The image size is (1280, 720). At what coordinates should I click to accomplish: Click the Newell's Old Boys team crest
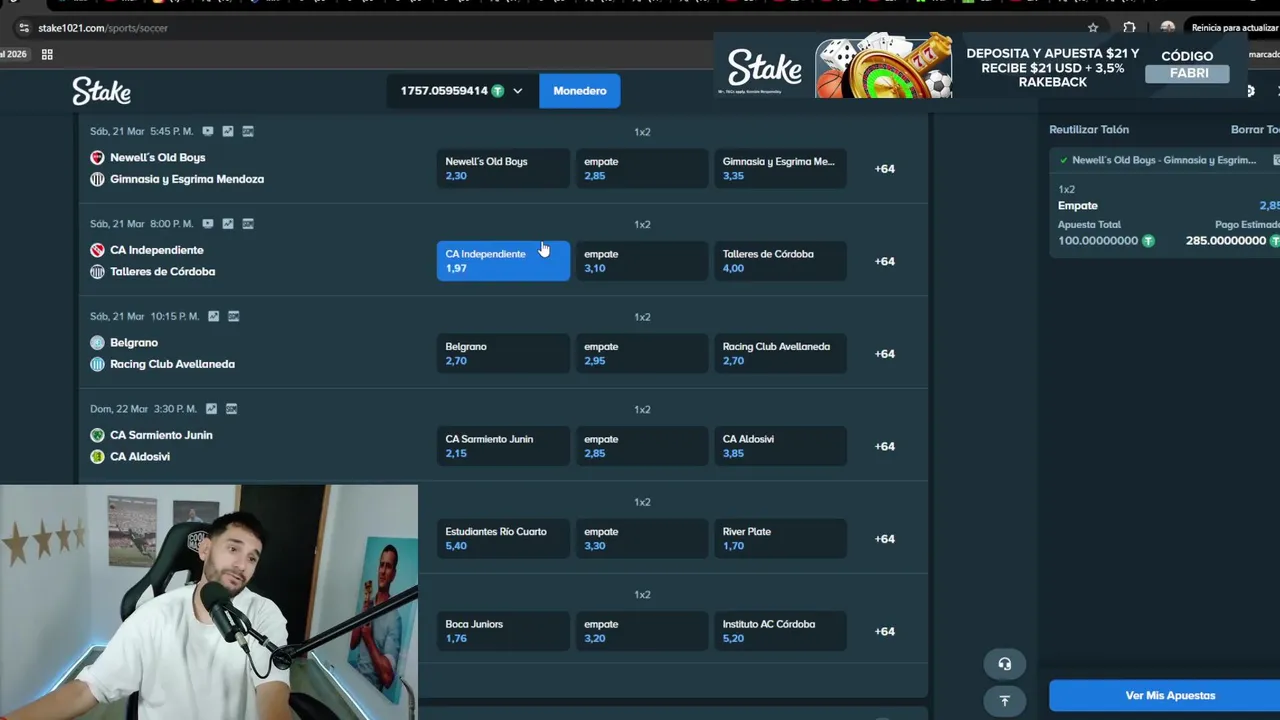[97, 157]
